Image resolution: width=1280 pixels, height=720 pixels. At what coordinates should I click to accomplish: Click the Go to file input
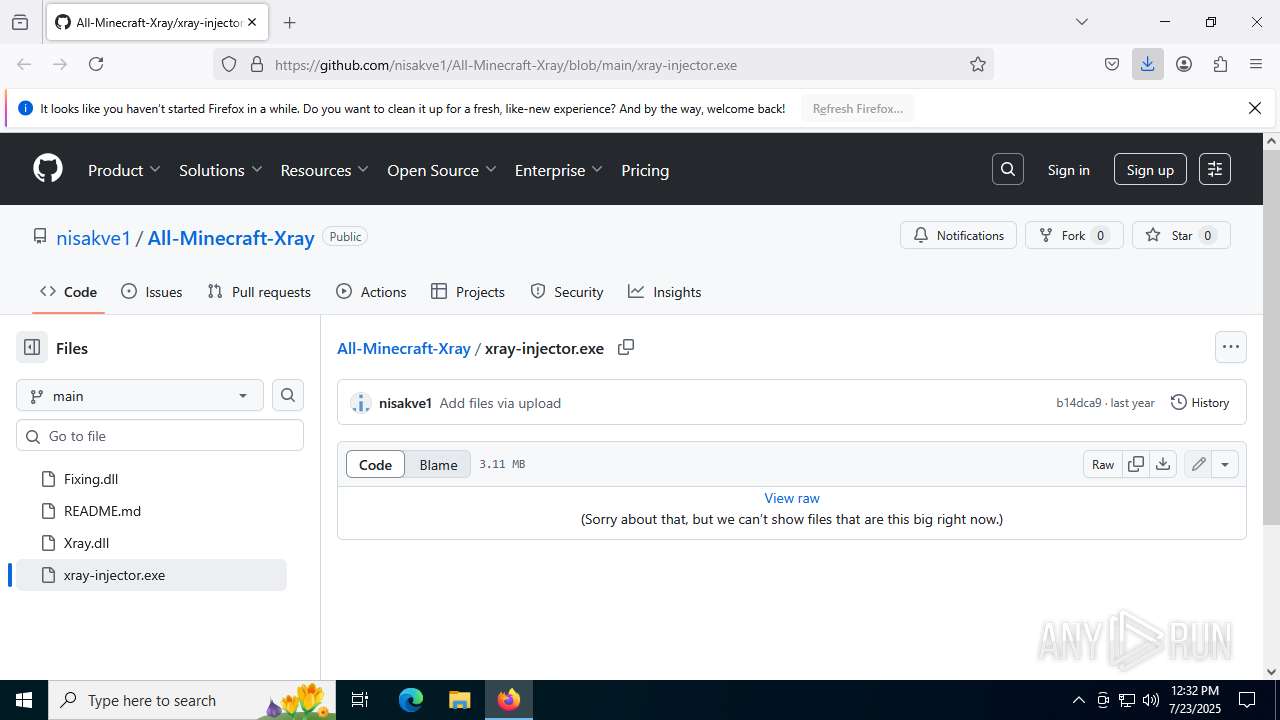pyautogui.click(x=160, y=435)
